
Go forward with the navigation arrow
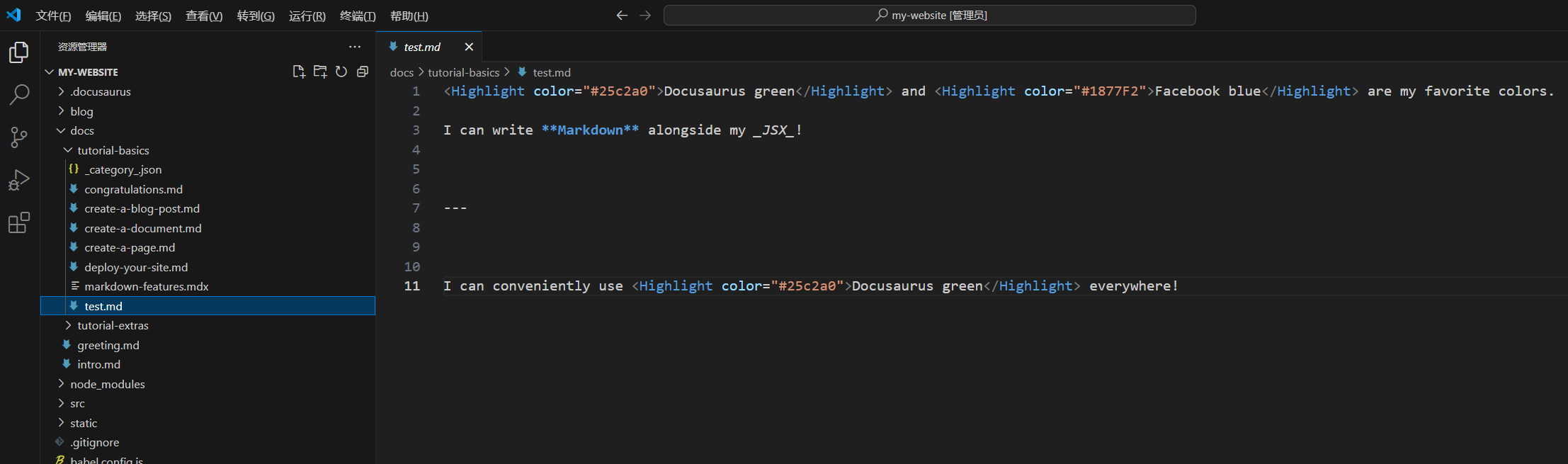(x=645, y=15)
